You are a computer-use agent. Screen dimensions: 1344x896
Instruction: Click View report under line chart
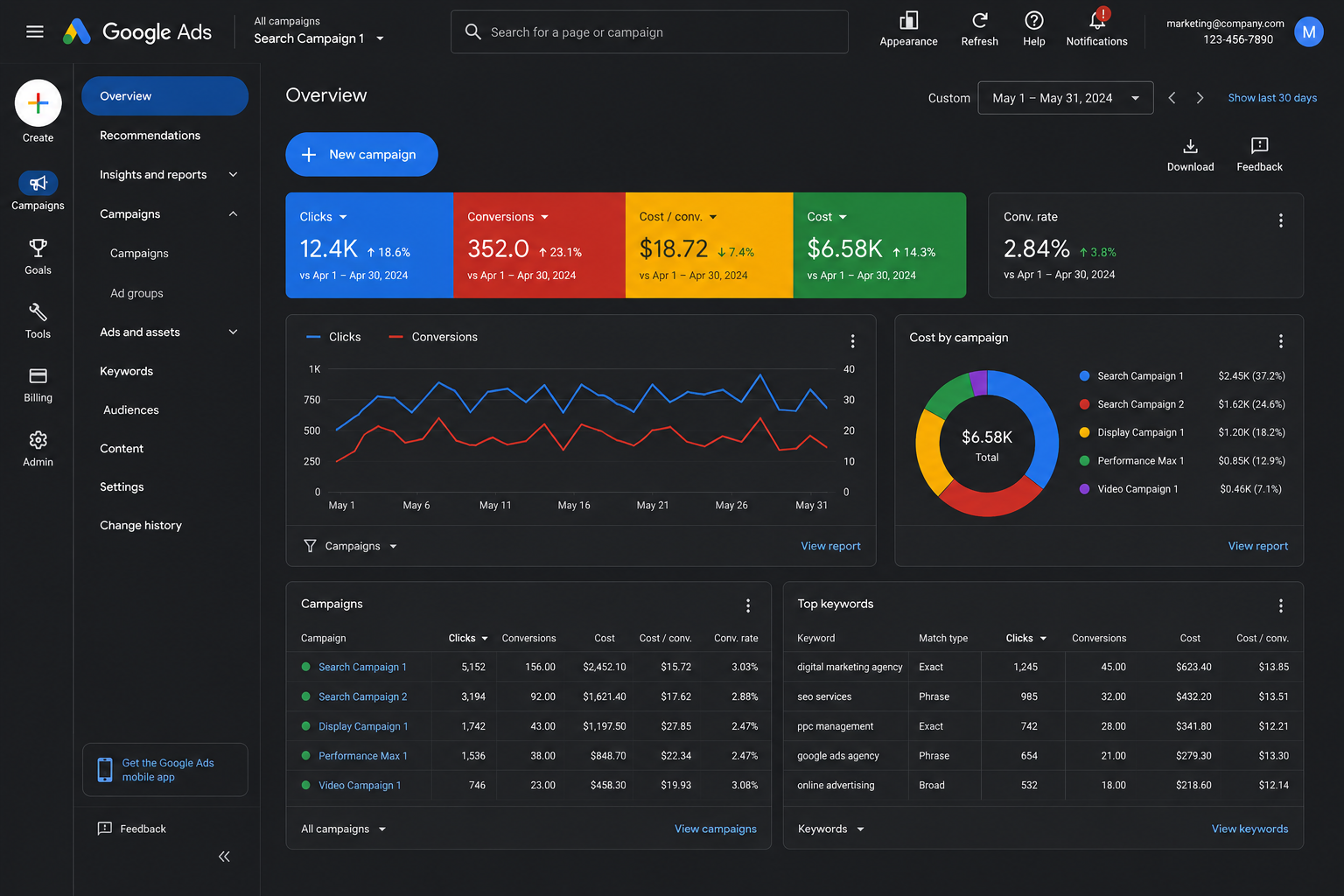(830, 546)
